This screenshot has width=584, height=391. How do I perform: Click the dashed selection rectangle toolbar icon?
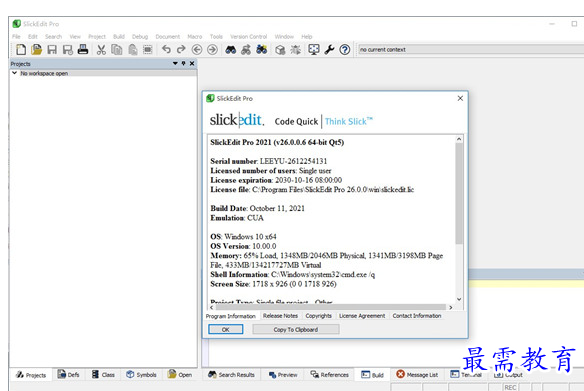pos(148,49)
